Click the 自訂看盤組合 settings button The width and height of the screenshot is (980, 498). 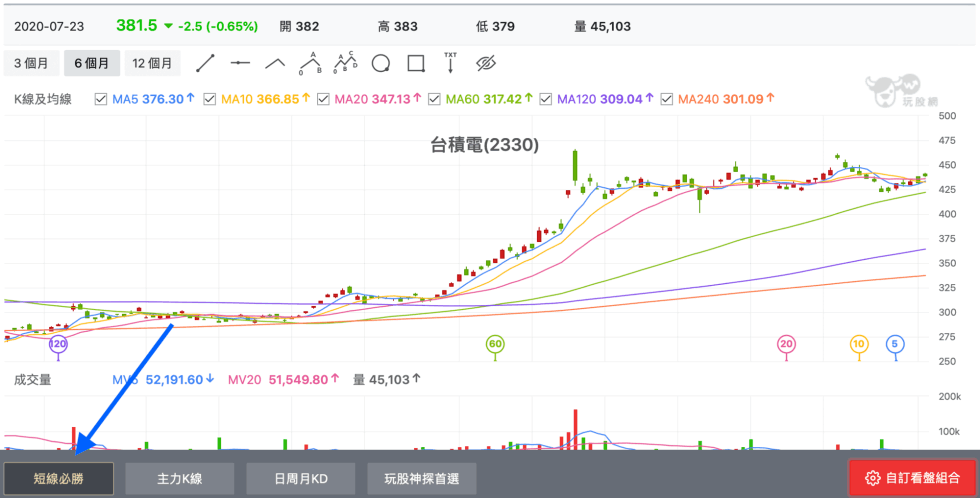click(912, 478)
